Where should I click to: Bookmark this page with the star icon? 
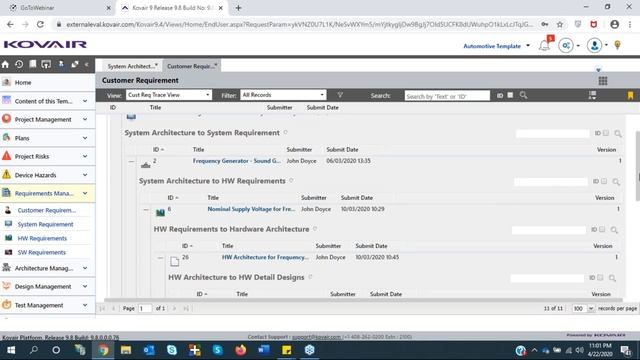[560, 24]
